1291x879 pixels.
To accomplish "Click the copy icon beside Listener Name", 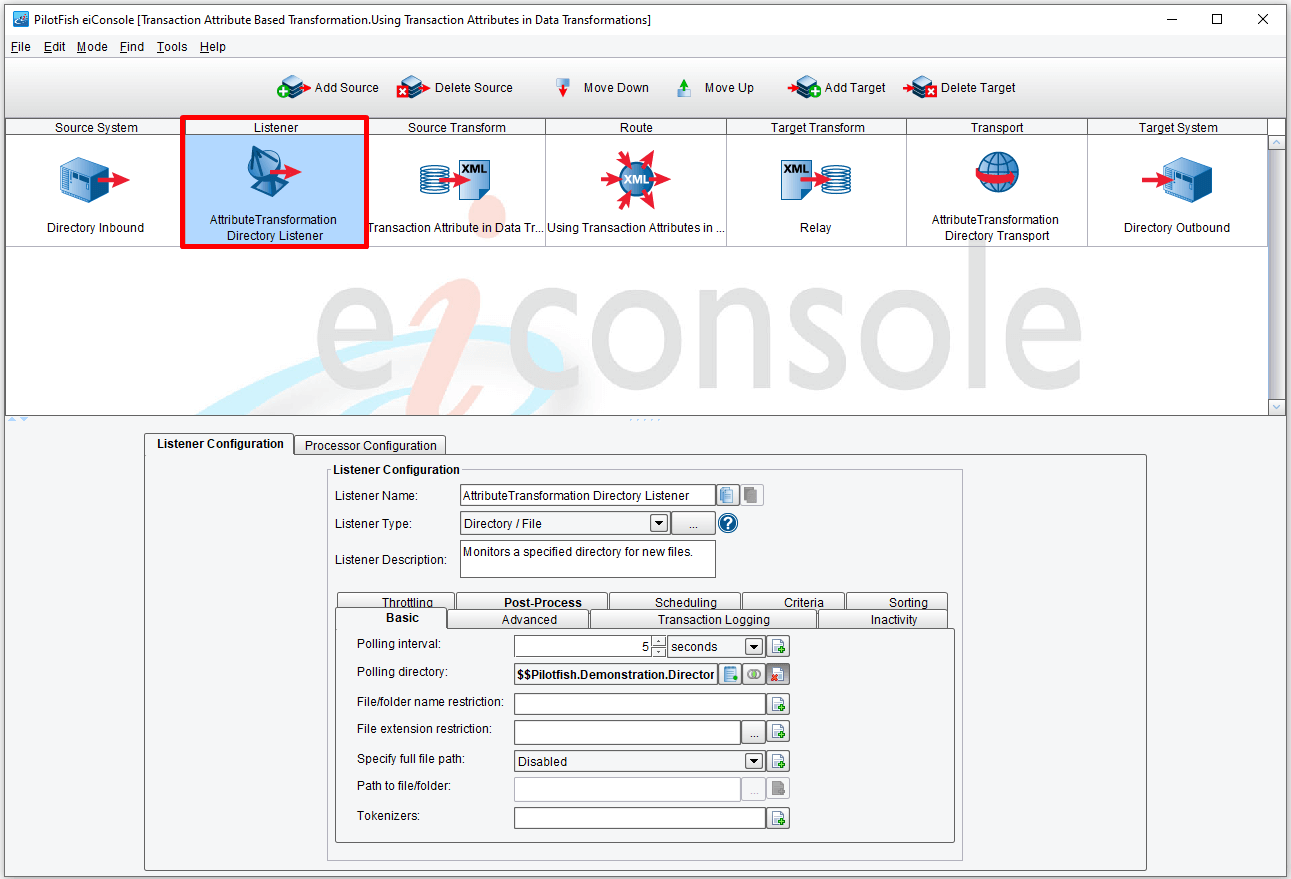I will pos(728,495).
